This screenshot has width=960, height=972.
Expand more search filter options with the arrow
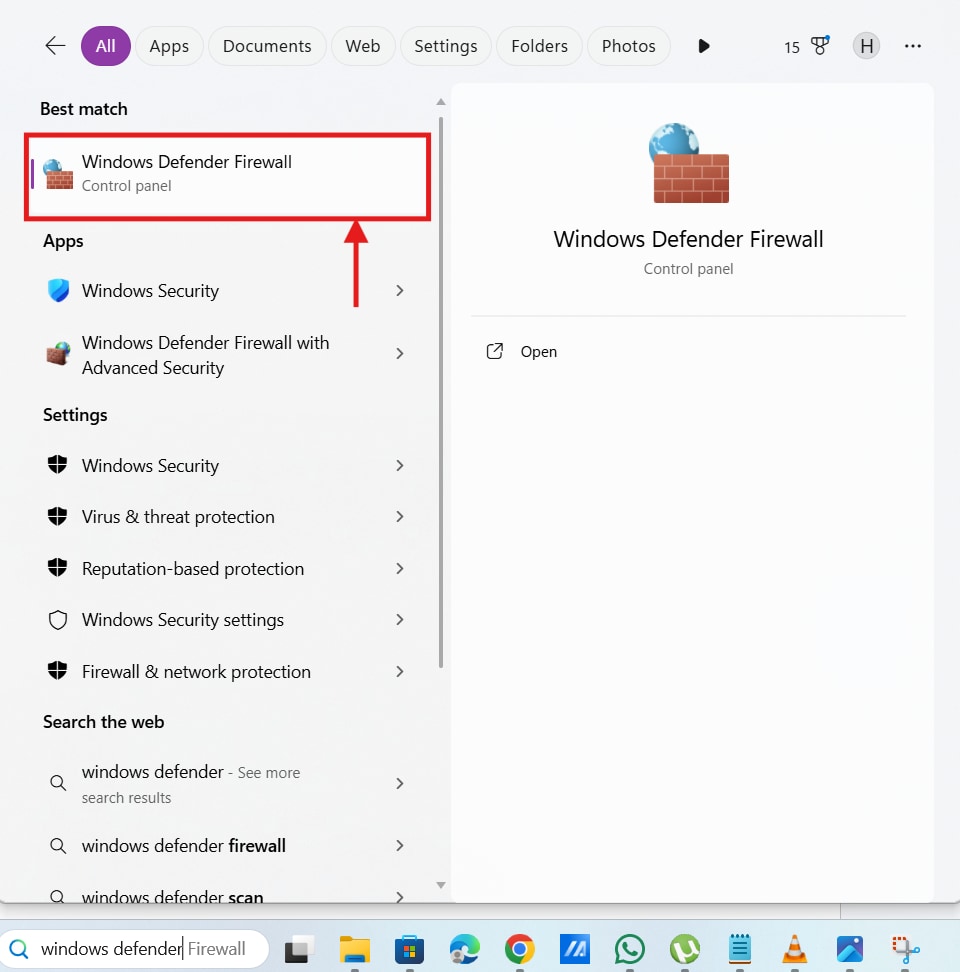[703, 46]
